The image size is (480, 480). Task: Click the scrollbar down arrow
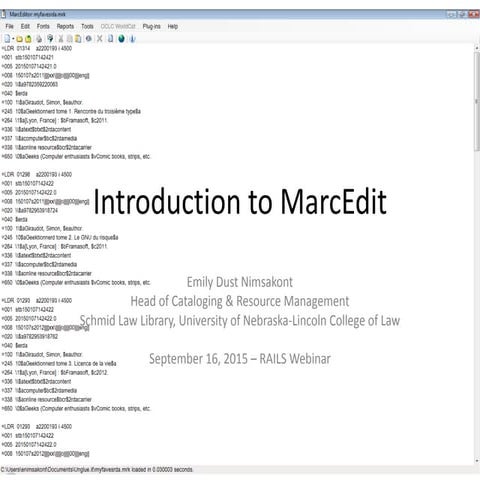click(x=477, y=461)
